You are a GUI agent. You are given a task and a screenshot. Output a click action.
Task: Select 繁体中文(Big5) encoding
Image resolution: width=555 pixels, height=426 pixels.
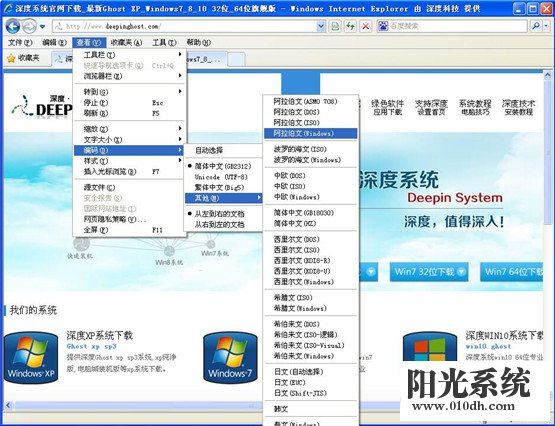(223, 187)
